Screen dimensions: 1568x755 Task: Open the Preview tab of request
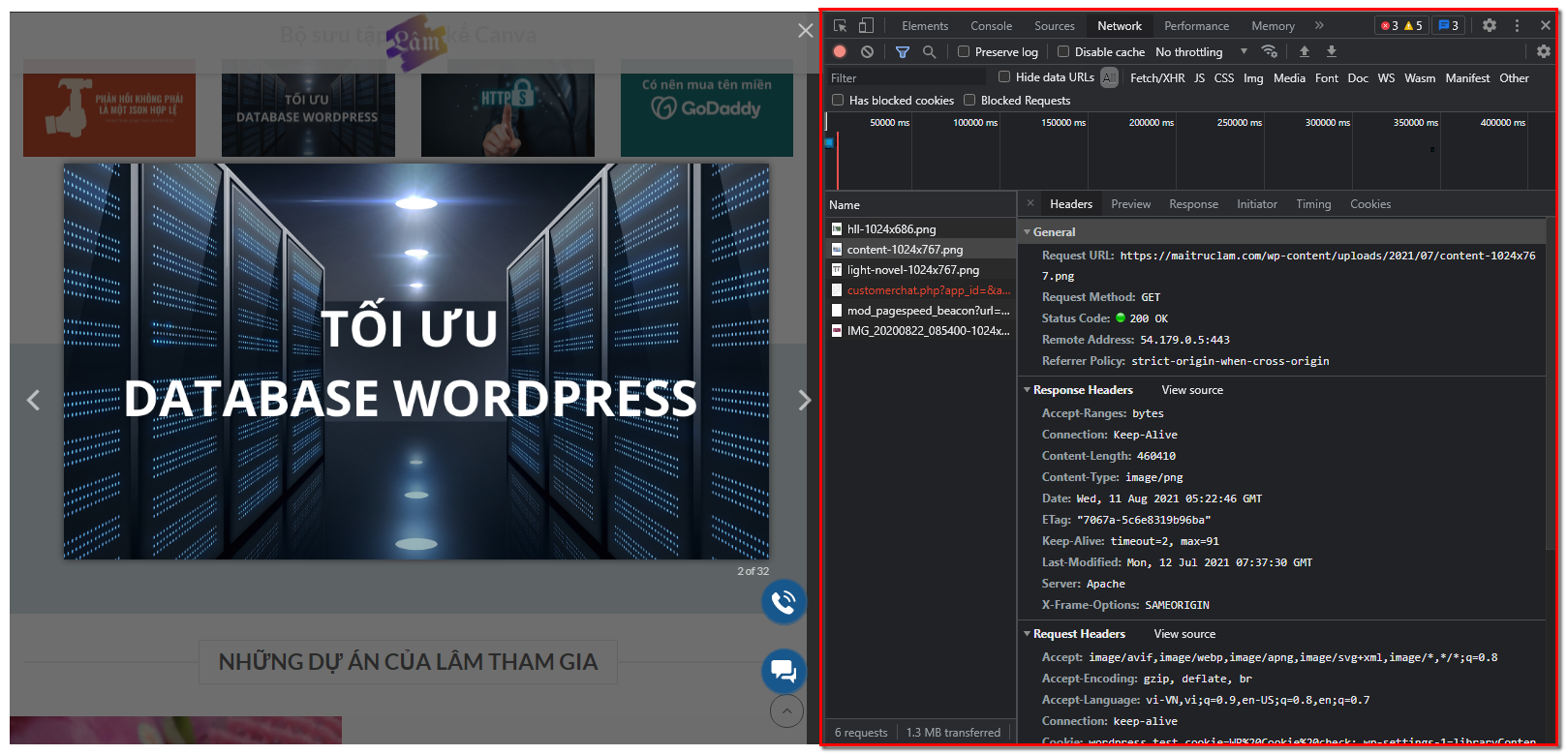(x=1130, y=204)
